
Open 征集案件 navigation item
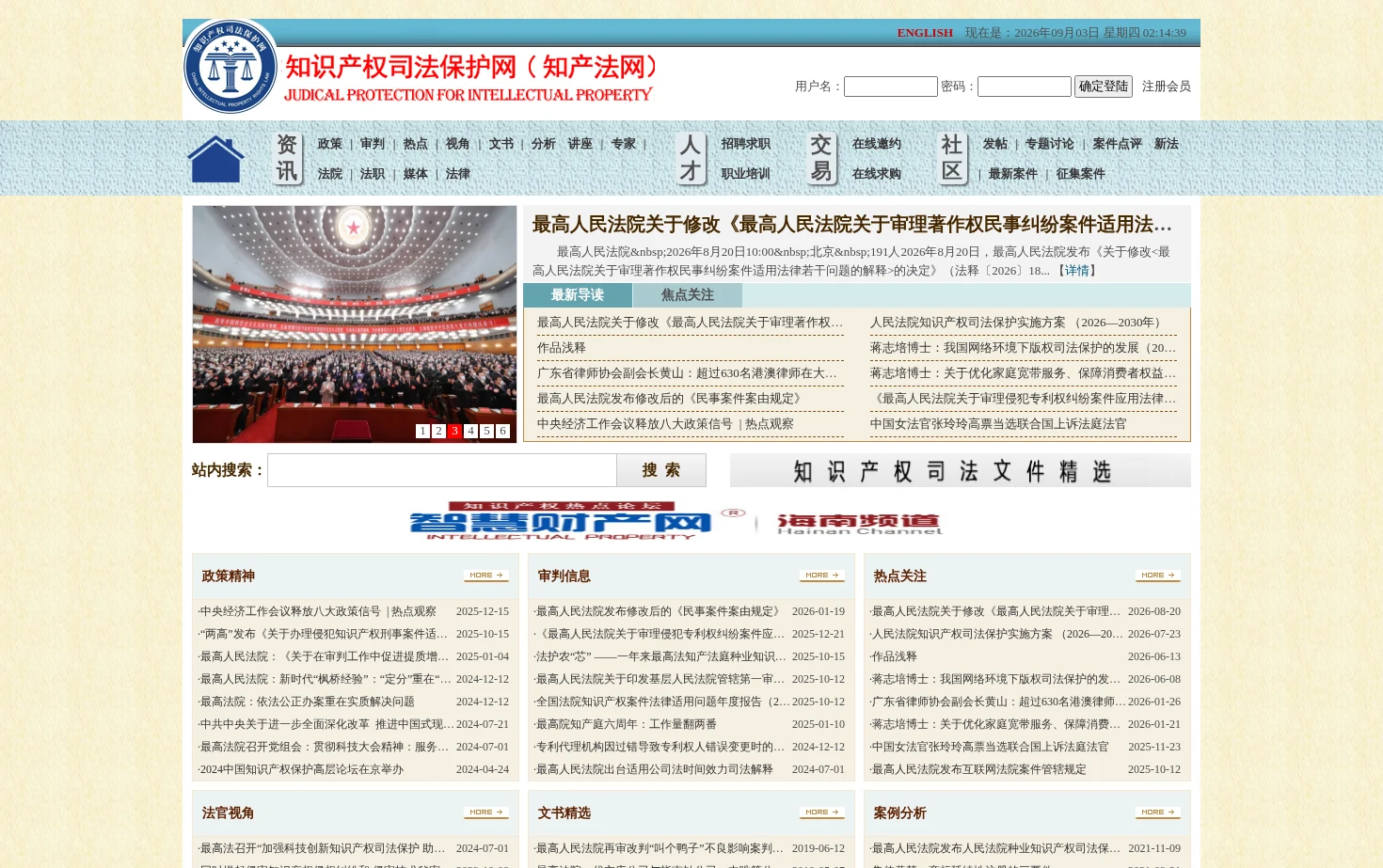tap(1080, 174)
